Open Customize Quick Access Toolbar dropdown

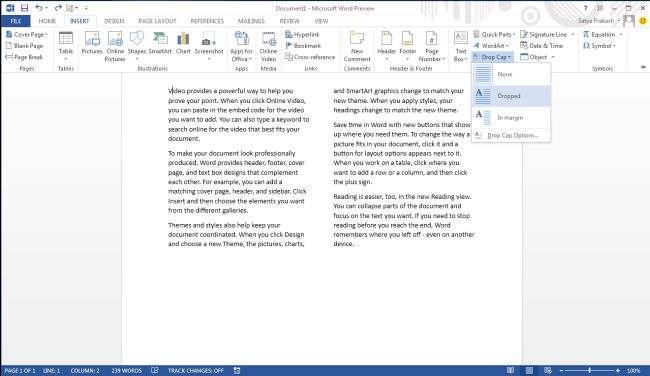(86, 8)
